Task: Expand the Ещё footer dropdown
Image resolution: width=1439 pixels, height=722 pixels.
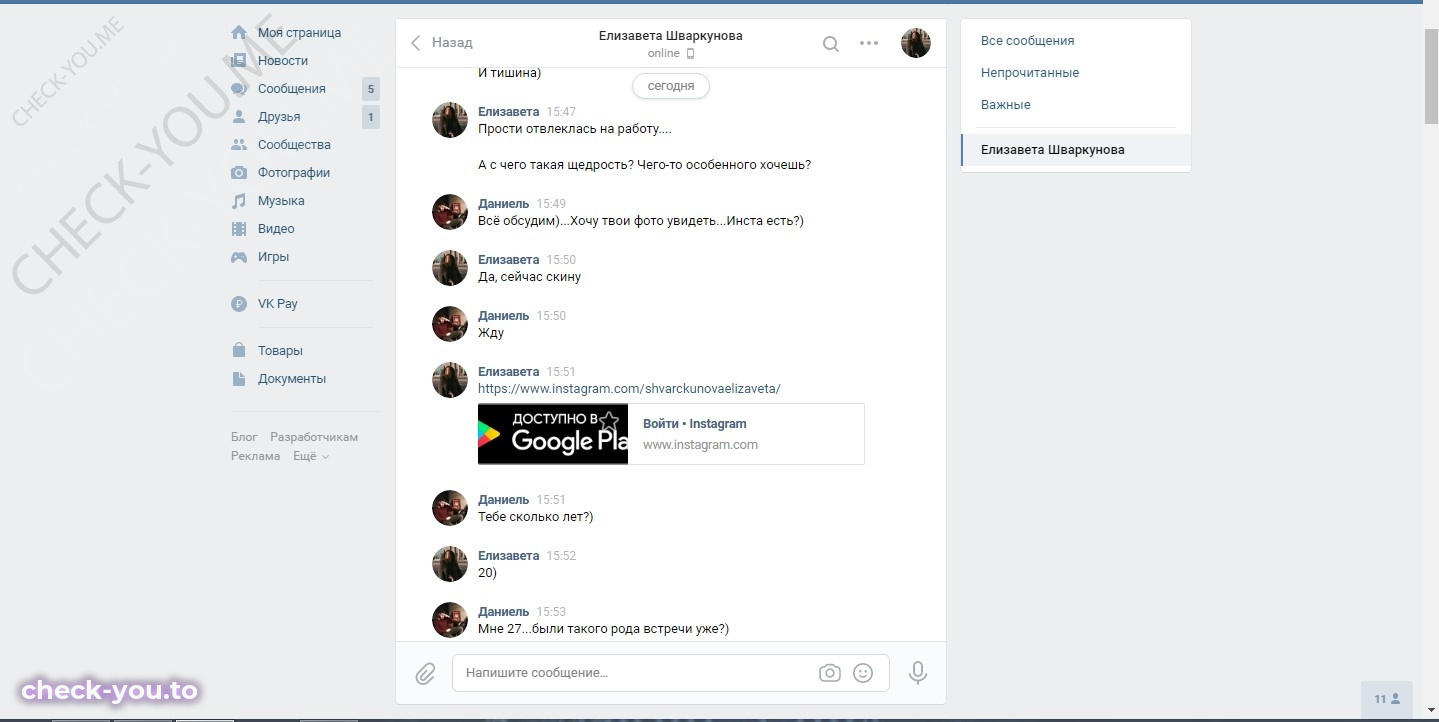Action: [x=310, y=456]
